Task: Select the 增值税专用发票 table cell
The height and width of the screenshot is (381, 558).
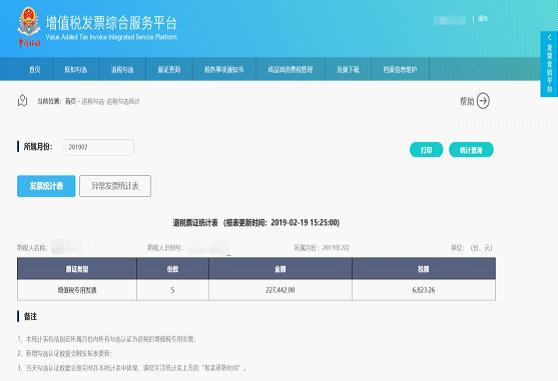Action: click(77, 290)
